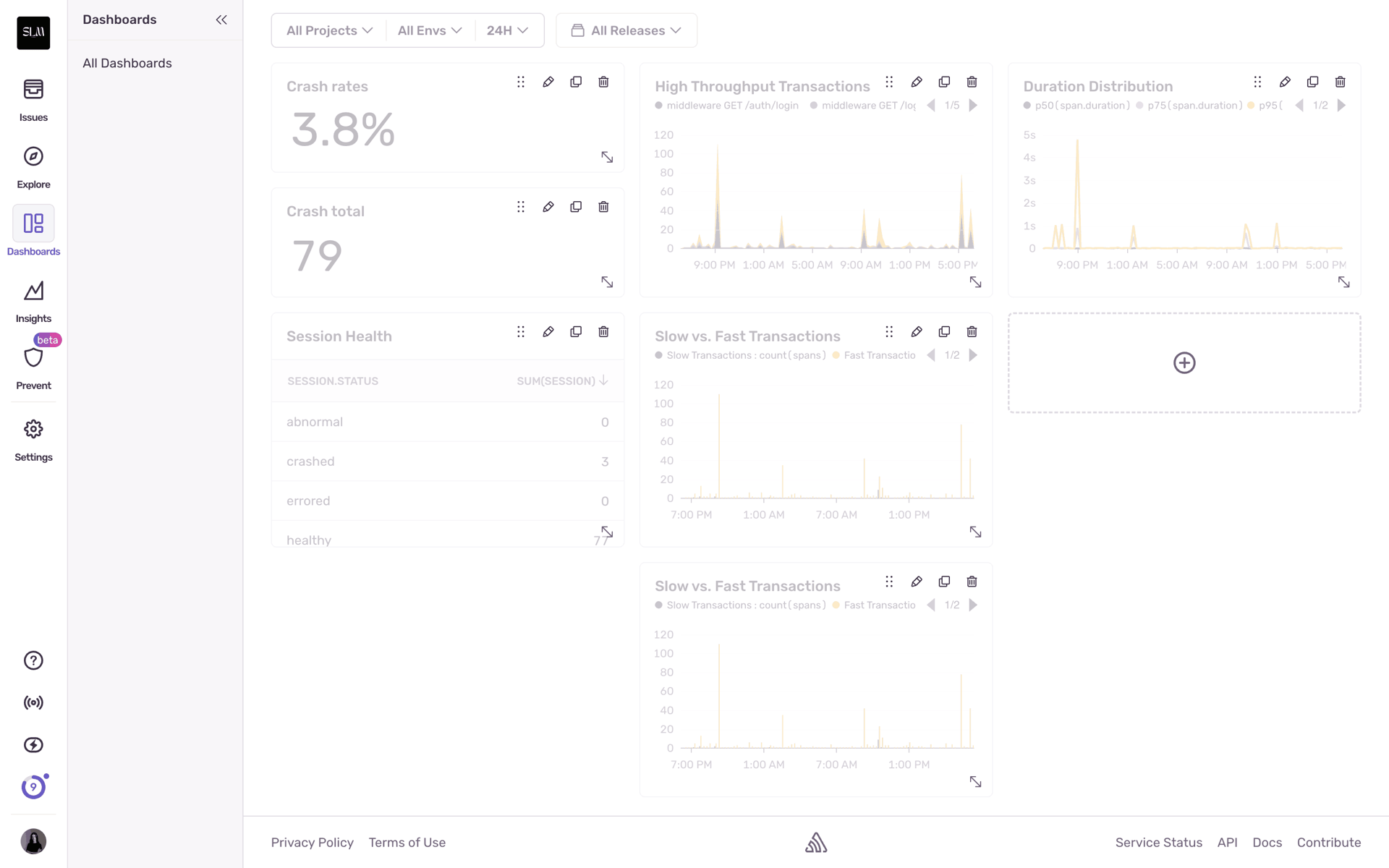Viewport: 1389px width, 868px height.
Task: Toggle the p50(span.duration) legend series
Action: point(1076,106)
